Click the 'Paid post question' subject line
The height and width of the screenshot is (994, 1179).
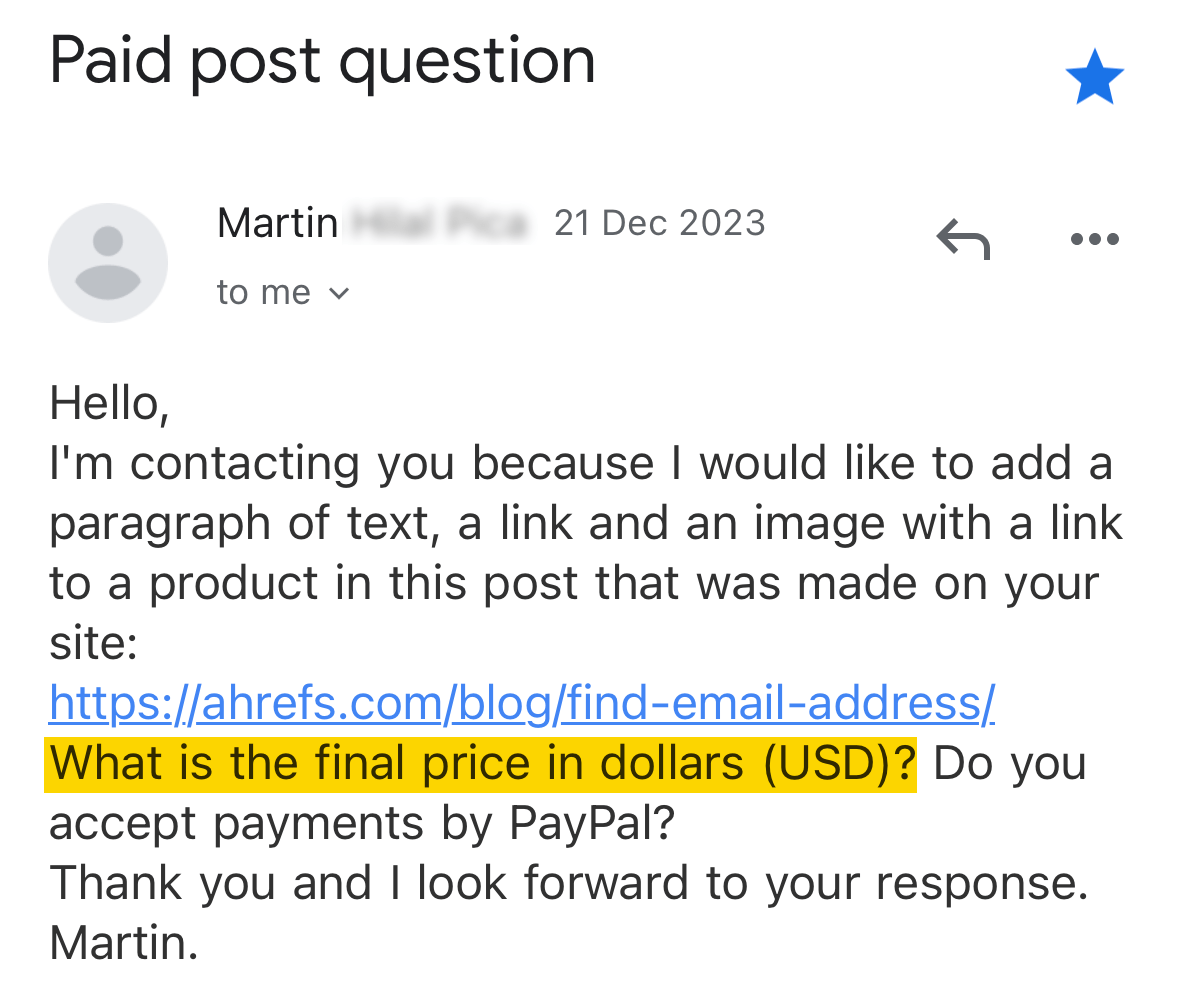coord(321,60)
